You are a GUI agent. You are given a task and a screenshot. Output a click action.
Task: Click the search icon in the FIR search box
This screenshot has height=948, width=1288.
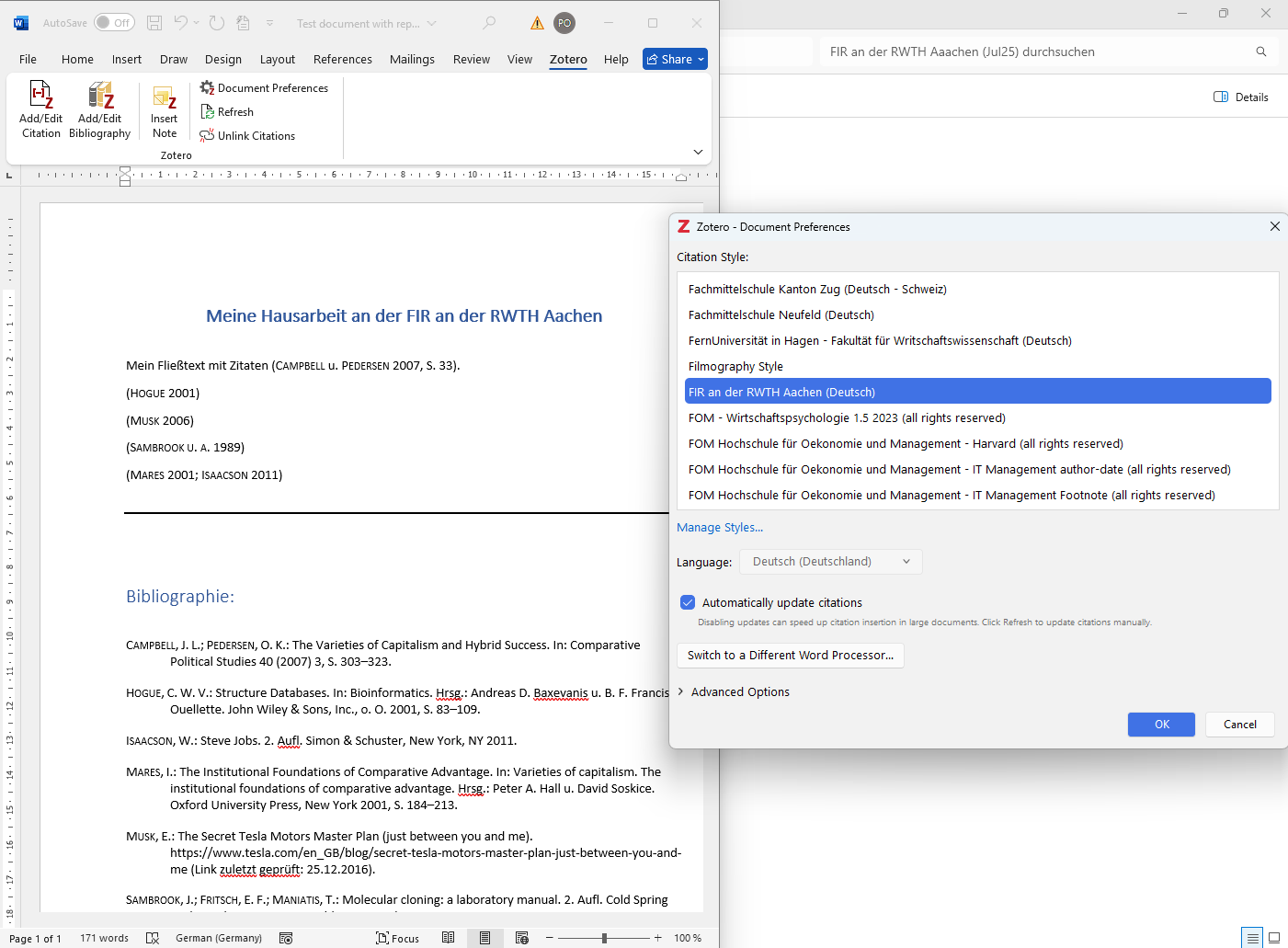1261,51
